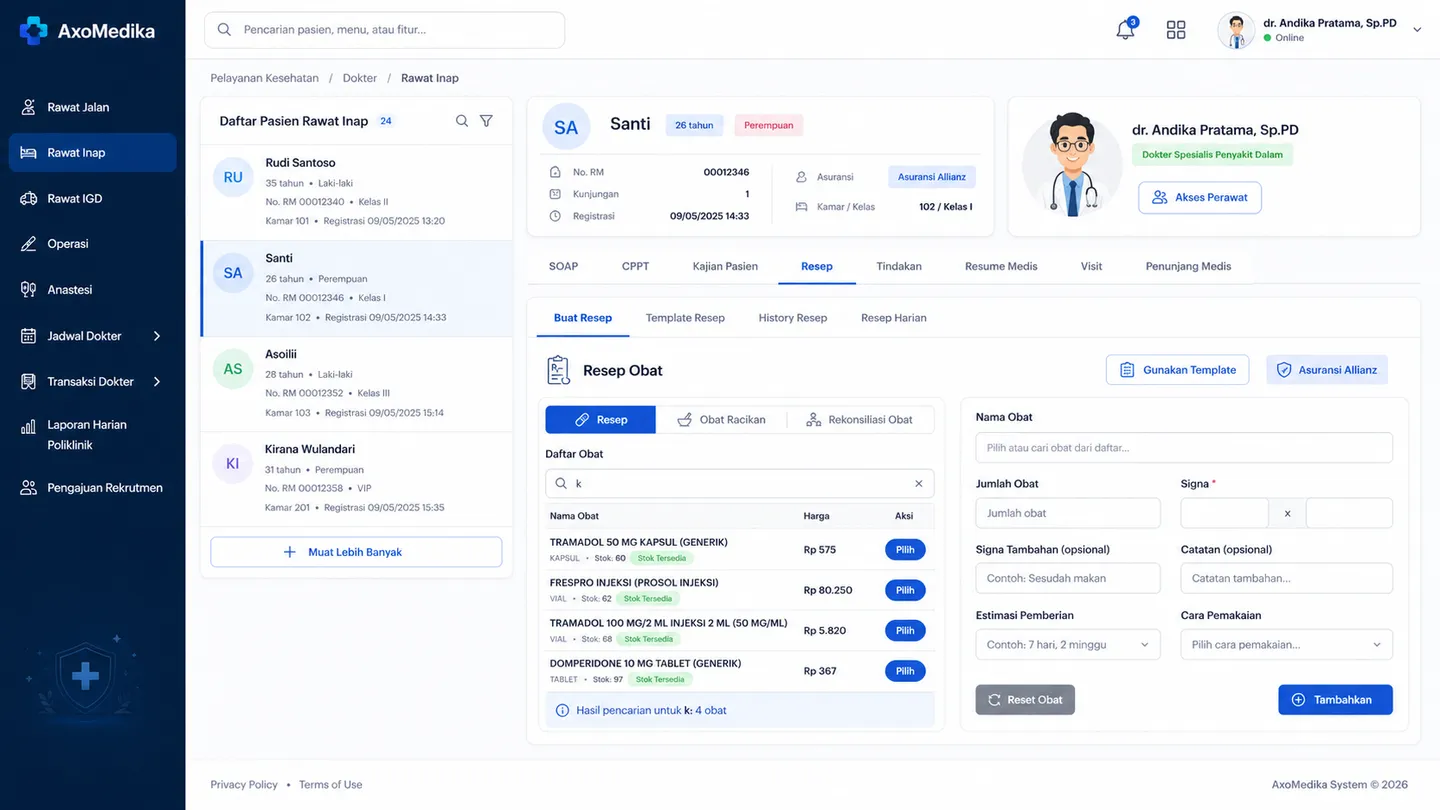Image resolution: width=1440 pixels, height=810 pixels.
Task: Open Rawat Jalan from the sidebar
Action: click(x=92, y=107)
